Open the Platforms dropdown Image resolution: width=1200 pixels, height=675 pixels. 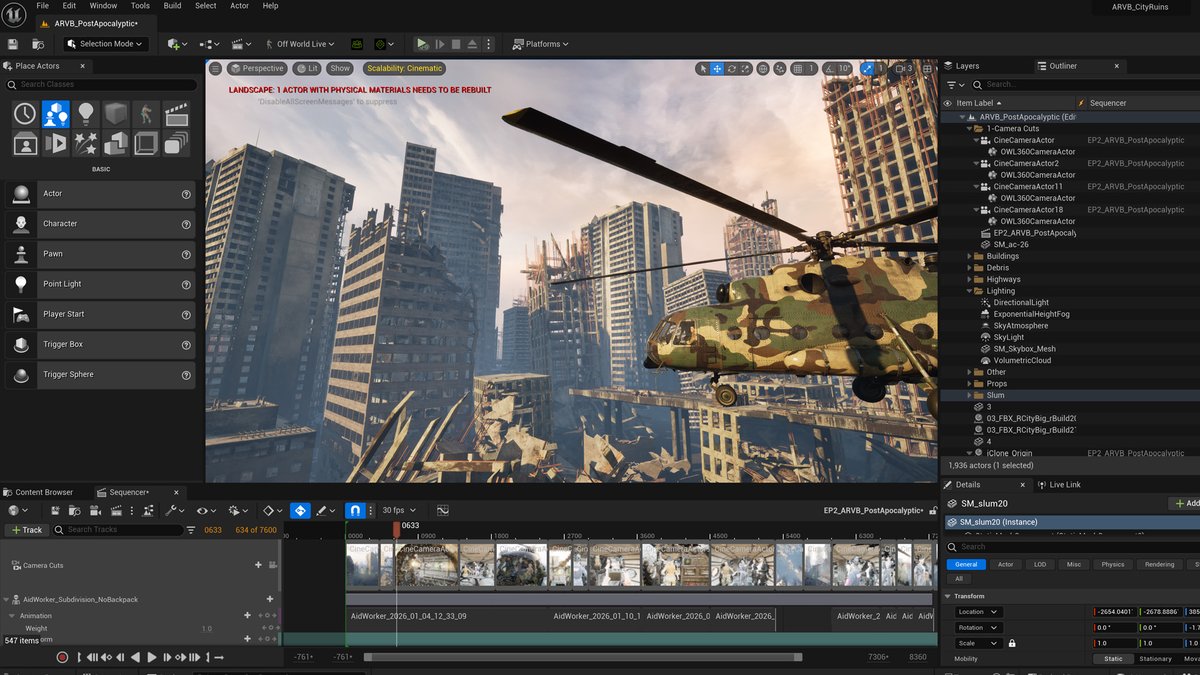pyautogui.click(x=540, y=44)
